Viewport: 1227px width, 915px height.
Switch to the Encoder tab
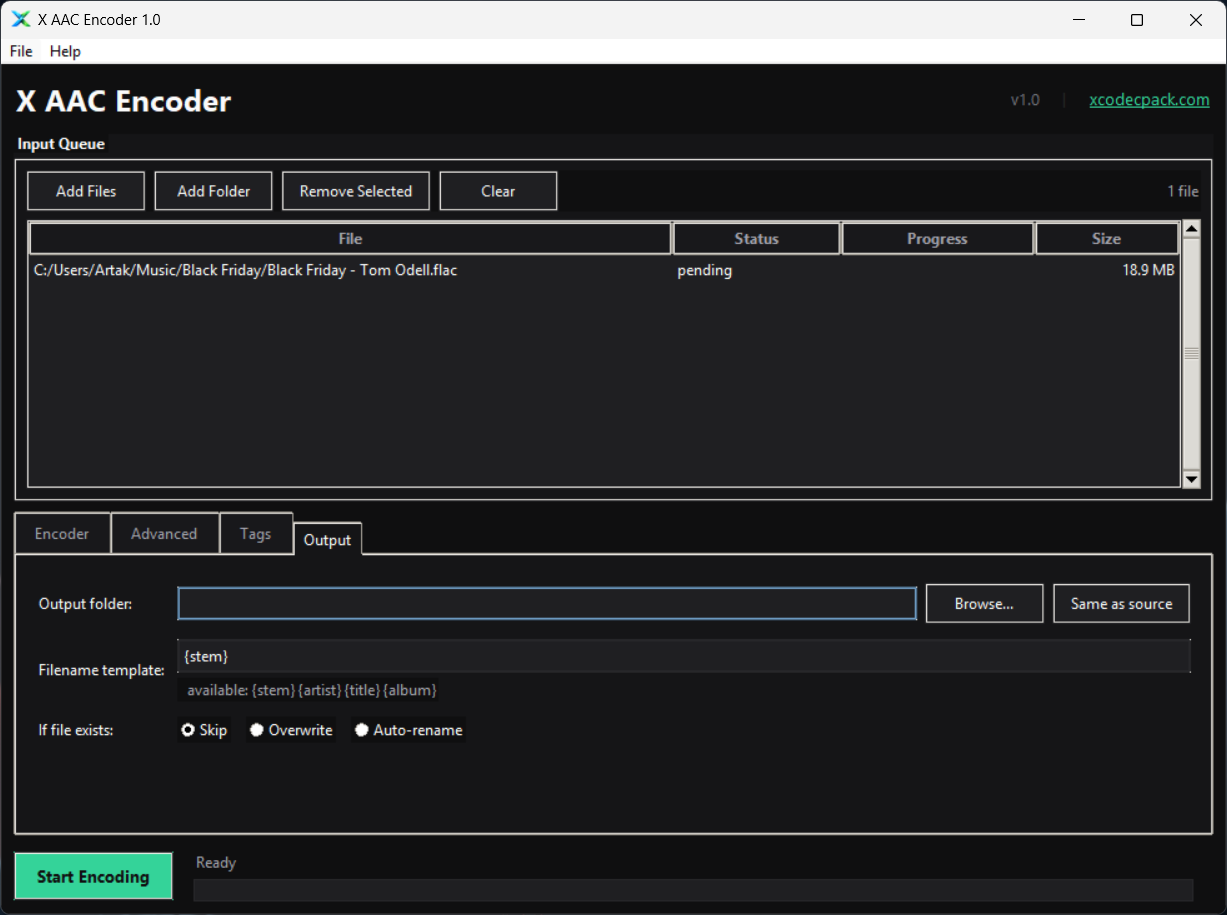tap(62, 533)
